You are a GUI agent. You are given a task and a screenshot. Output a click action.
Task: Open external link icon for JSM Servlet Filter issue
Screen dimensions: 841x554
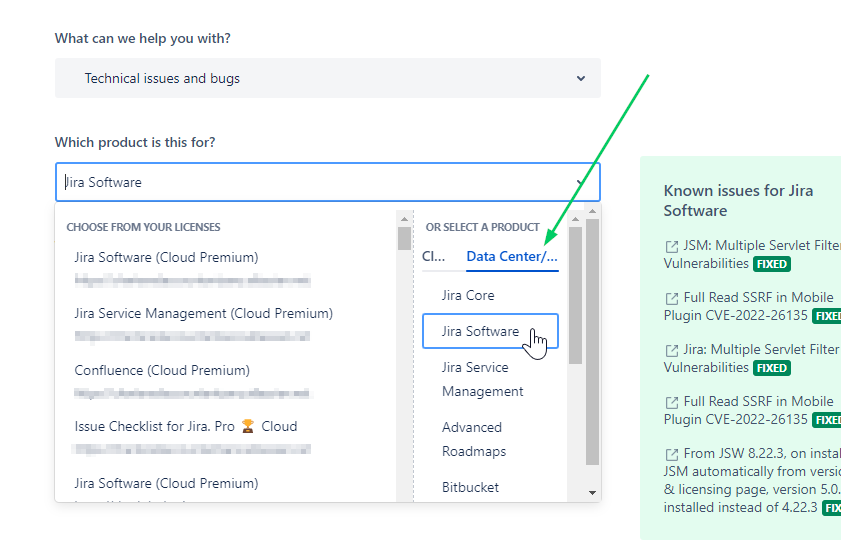[x=672, y=247]
